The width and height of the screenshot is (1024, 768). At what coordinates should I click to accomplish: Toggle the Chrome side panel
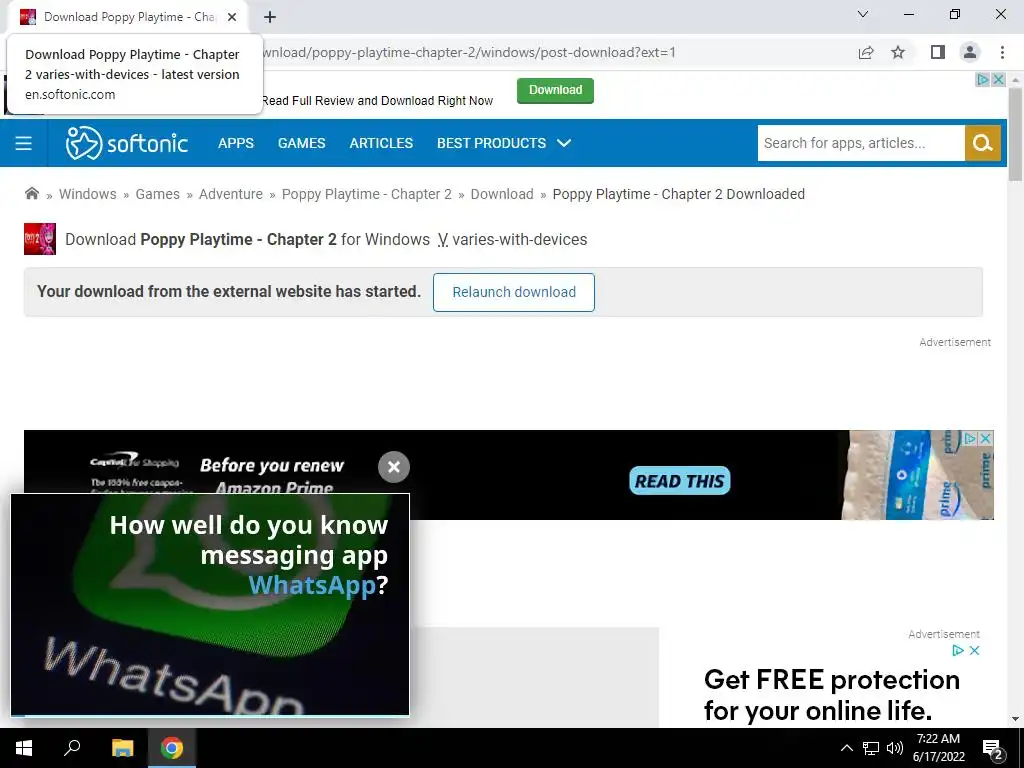938,52
